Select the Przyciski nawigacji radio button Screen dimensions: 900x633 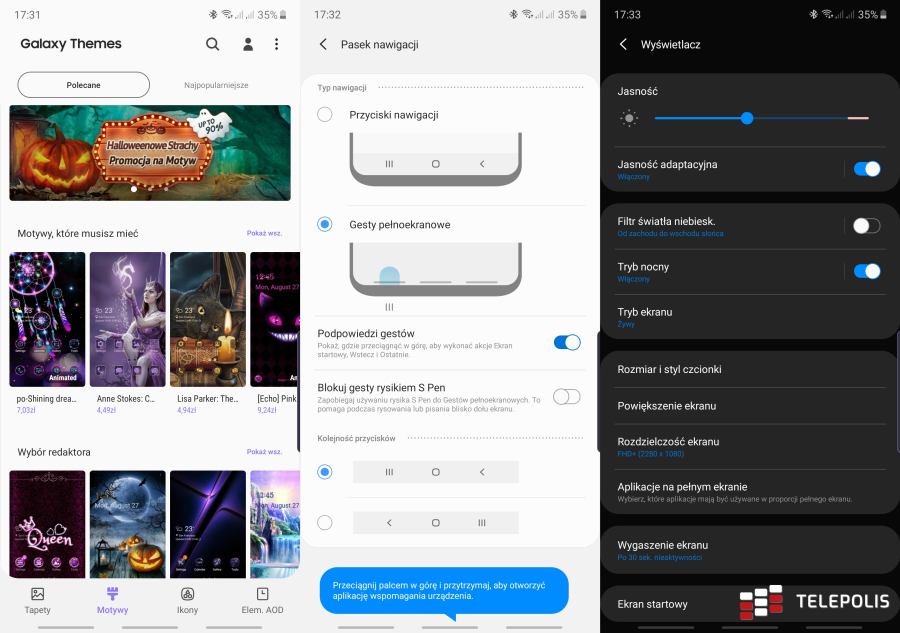[324, 114]
